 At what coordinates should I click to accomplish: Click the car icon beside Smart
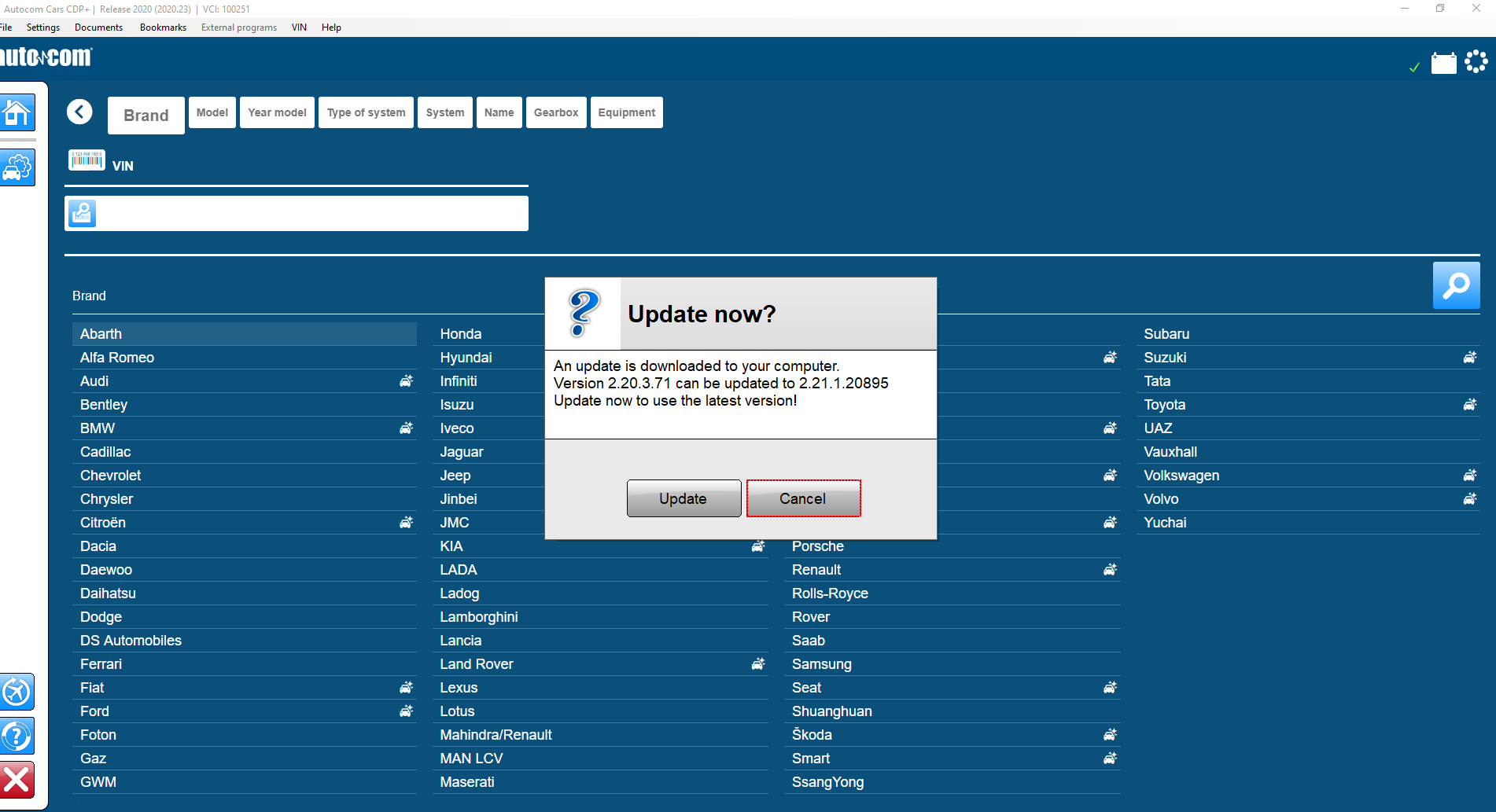click(x=1110, y=759)
